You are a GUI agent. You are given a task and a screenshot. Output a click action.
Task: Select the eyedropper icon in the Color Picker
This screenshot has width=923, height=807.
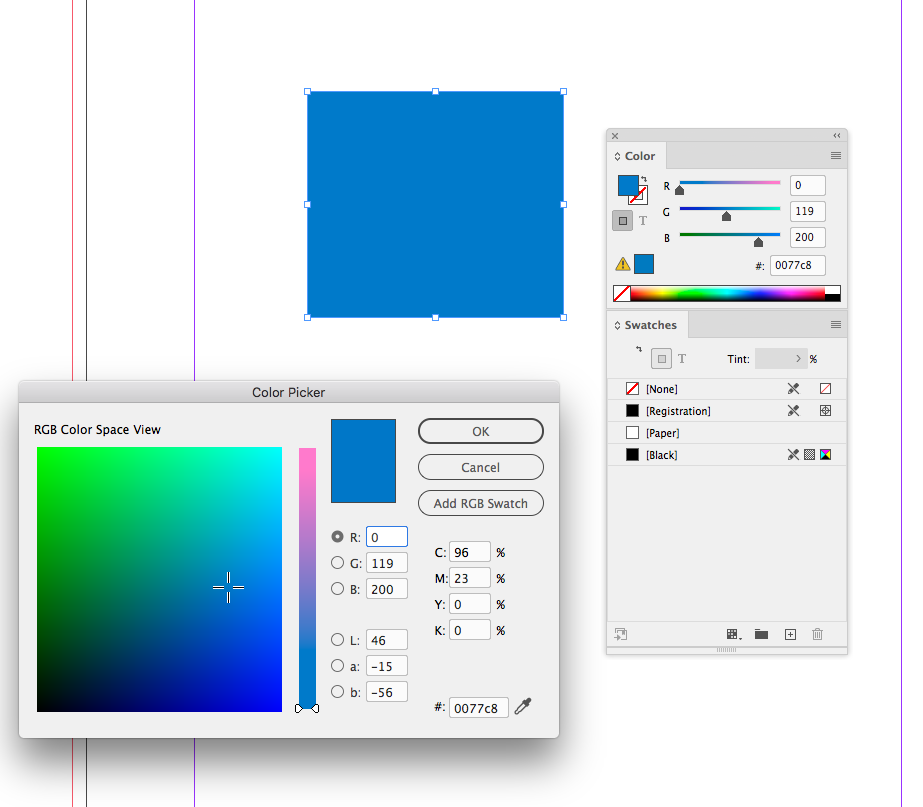[x=522, y=706]
